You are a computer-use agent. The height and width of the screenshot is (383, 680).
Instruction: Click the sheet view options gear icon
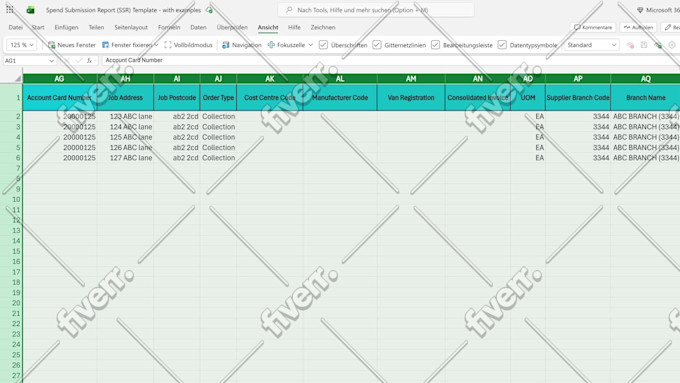click(x=672, y=45)
